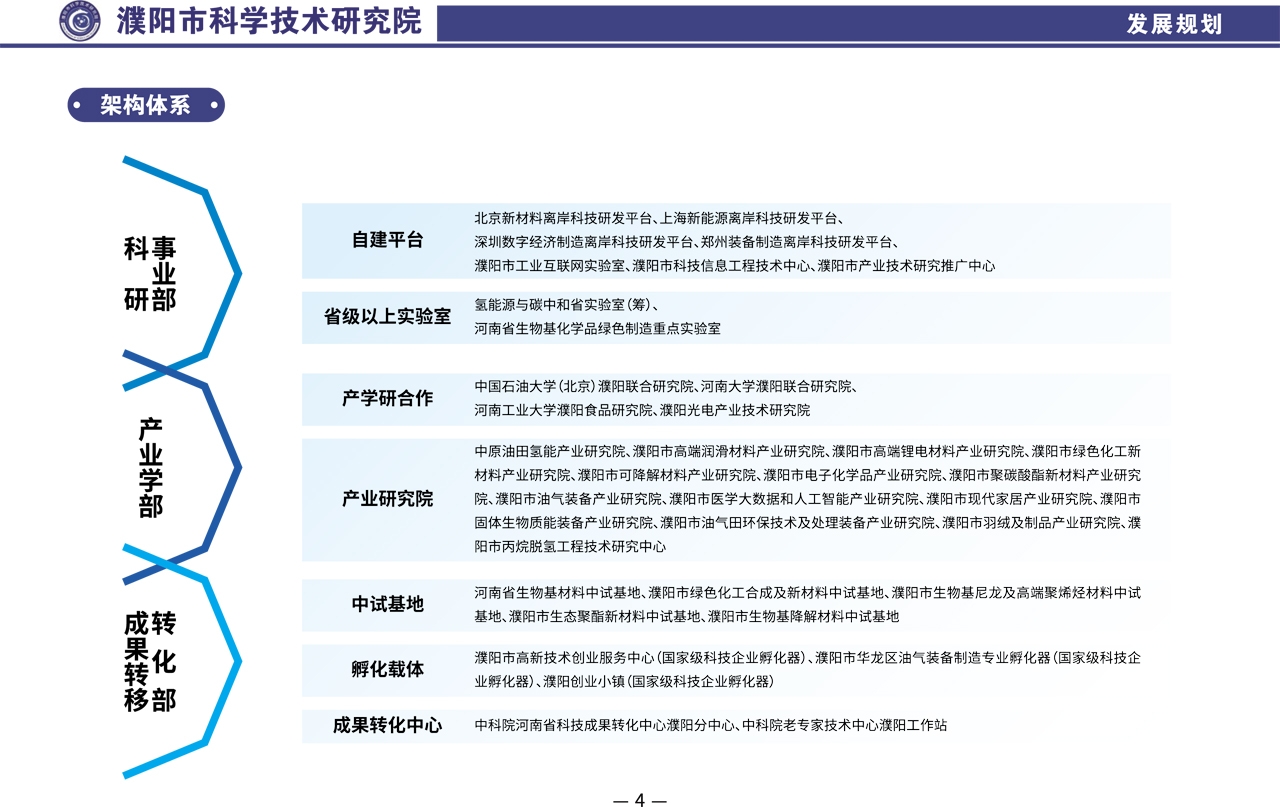Click 濮阳市科技信息工程技术中心 text

pyautogui.click(x=721, y=266)
